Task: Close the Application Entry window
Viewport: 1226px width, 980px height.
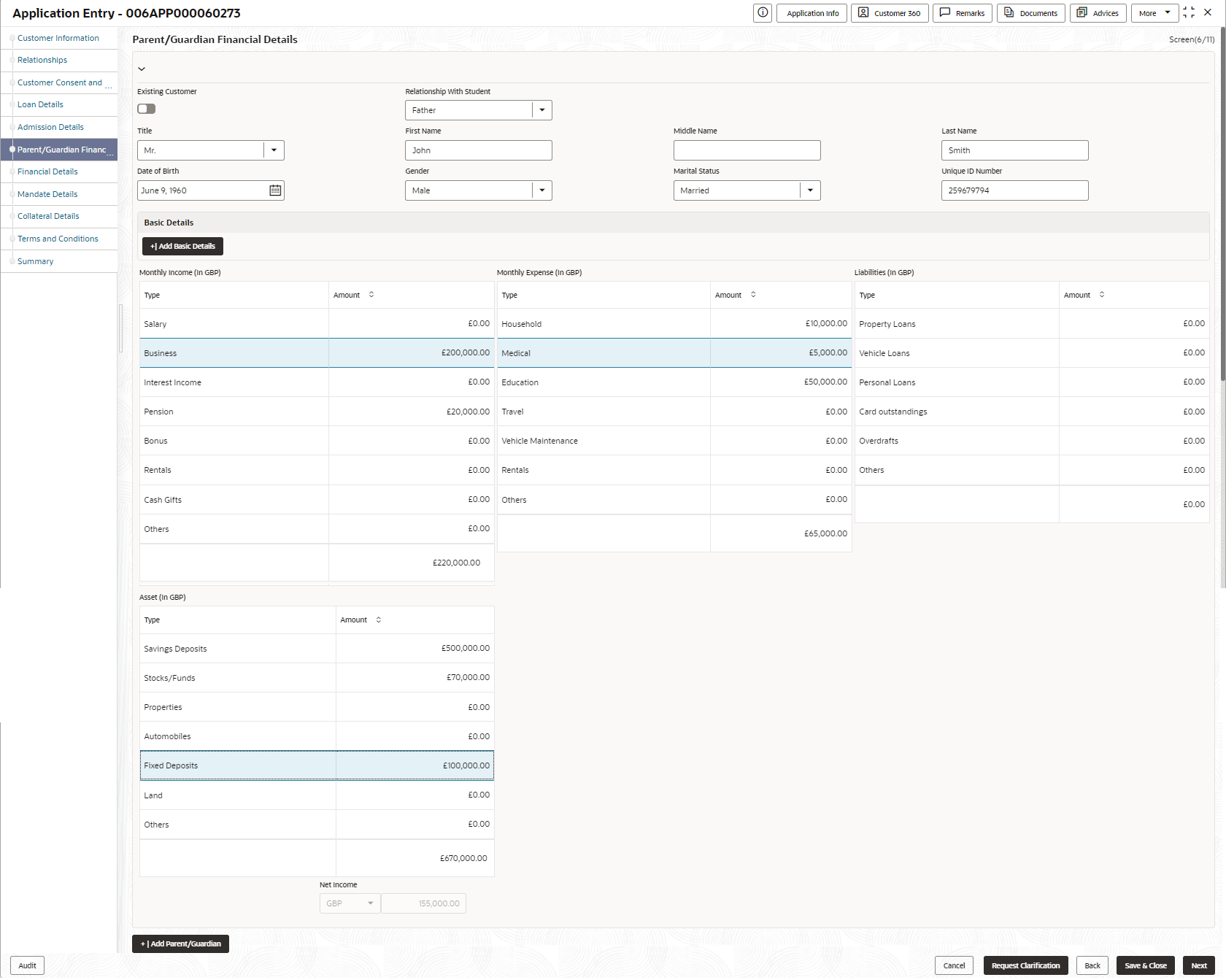Action: tap(1208, 12)
